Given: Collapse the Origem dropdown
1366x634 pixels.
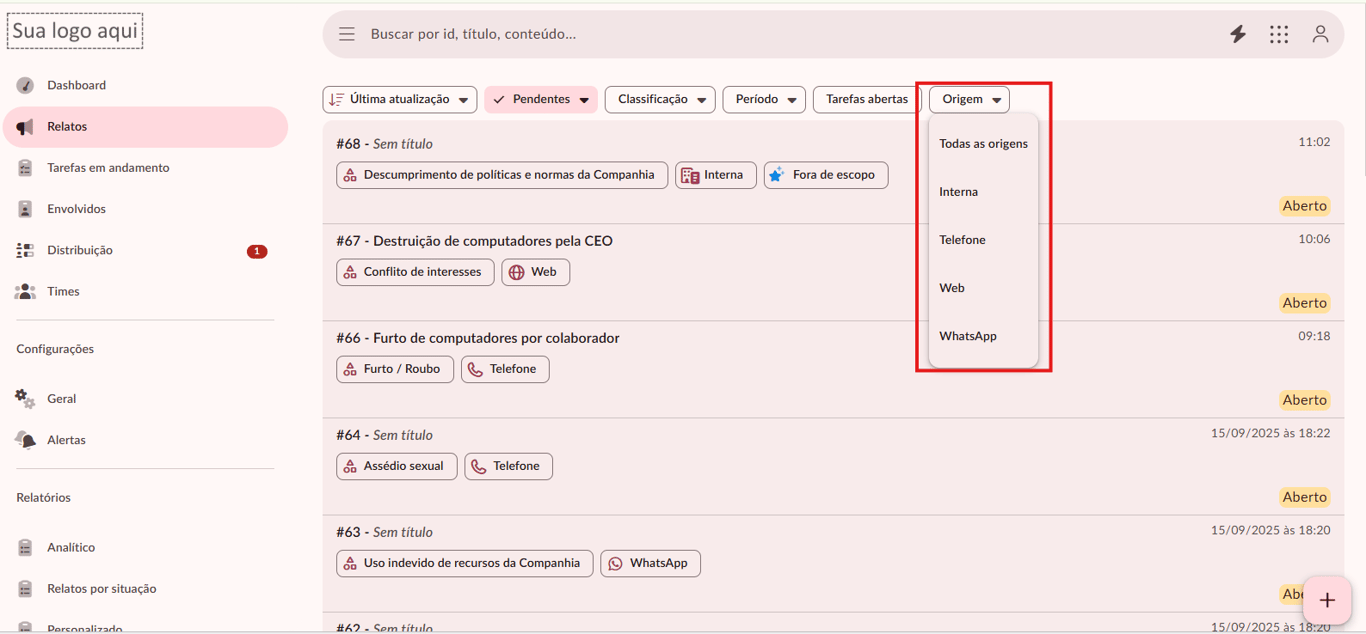Looking at the screenshot, I should coord(969,100).
